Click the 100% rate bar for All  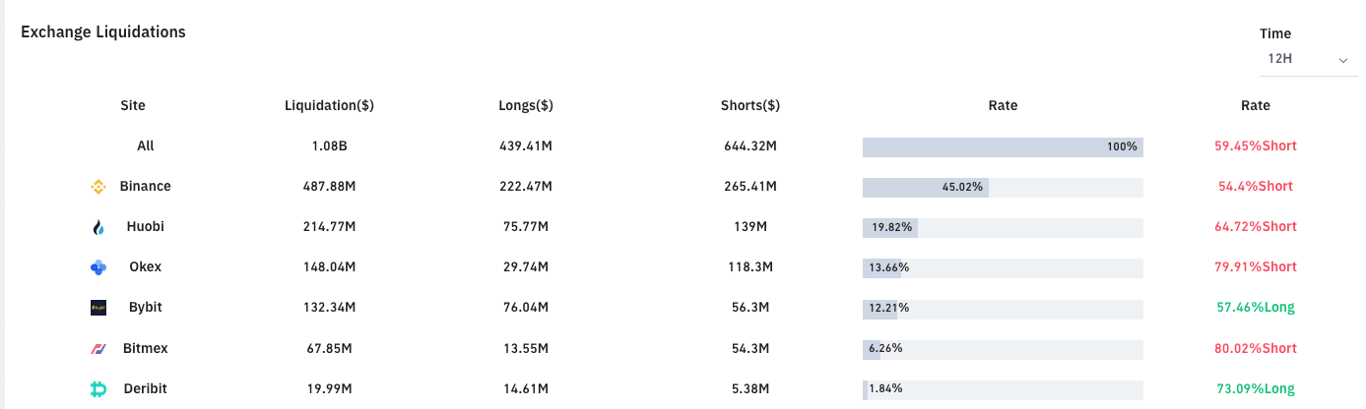1002,147
